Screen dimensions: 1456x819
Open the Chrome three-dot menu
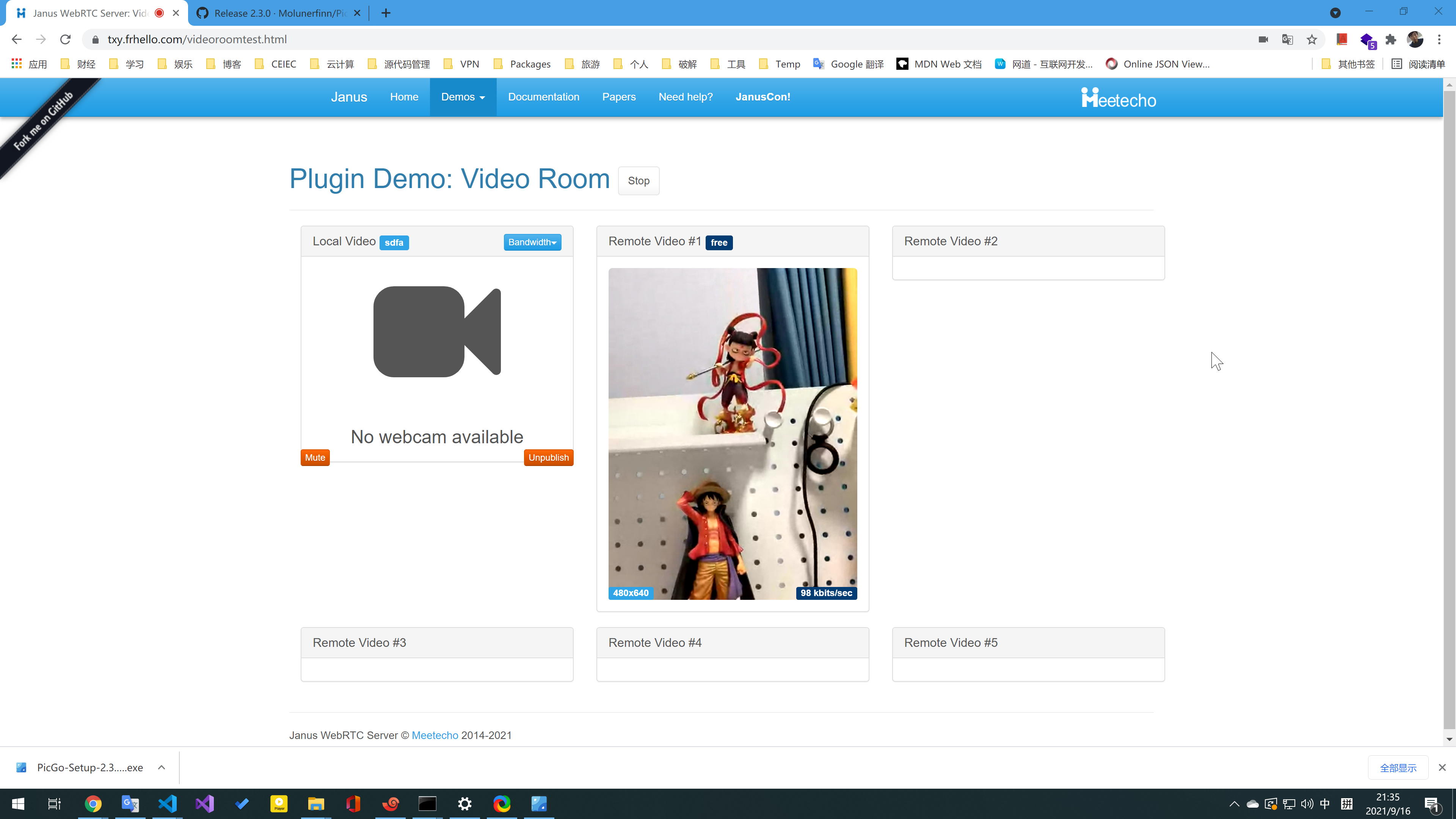[1439, 39]
